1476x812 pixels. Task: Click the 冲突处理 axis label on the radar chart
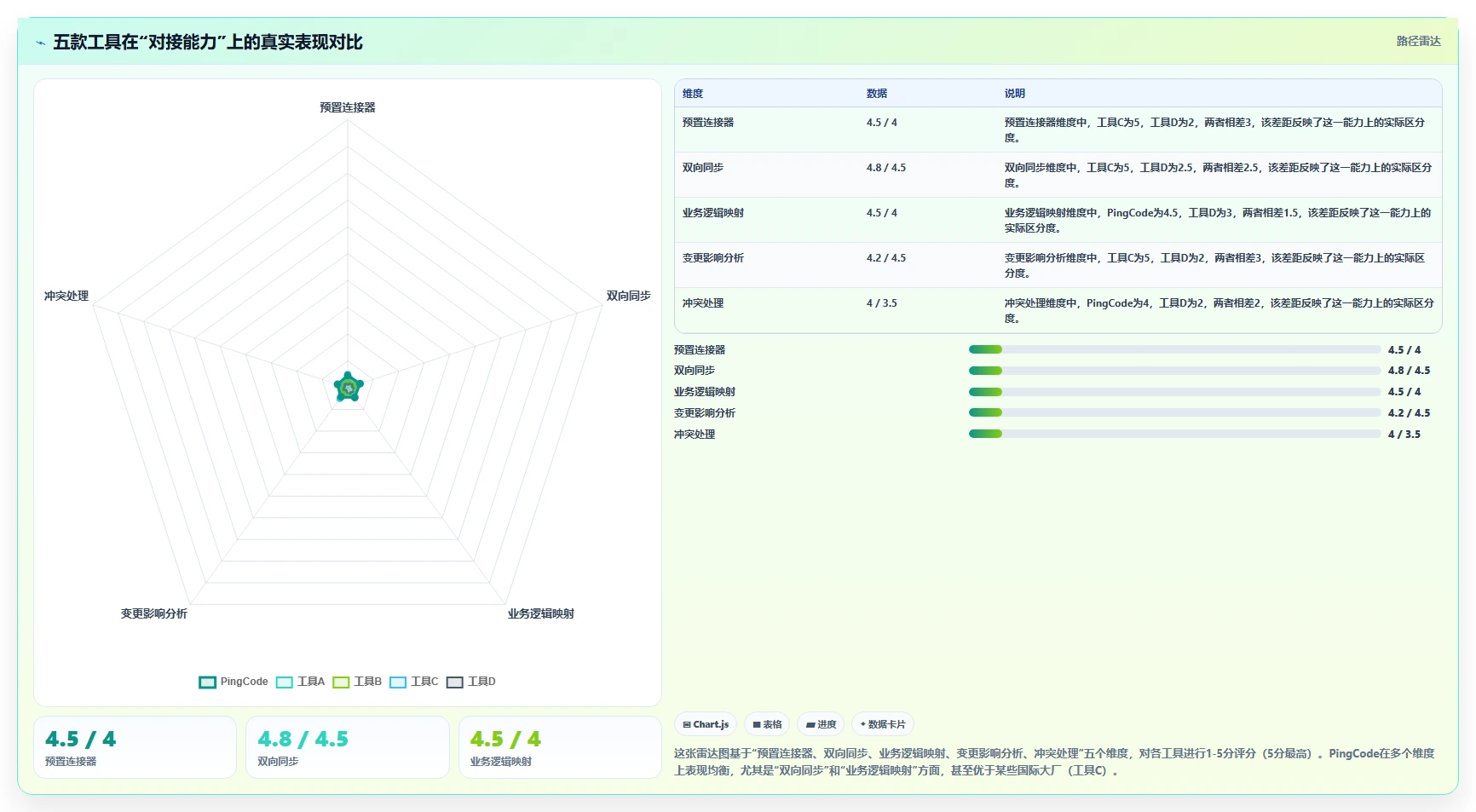tap(66, 296)
